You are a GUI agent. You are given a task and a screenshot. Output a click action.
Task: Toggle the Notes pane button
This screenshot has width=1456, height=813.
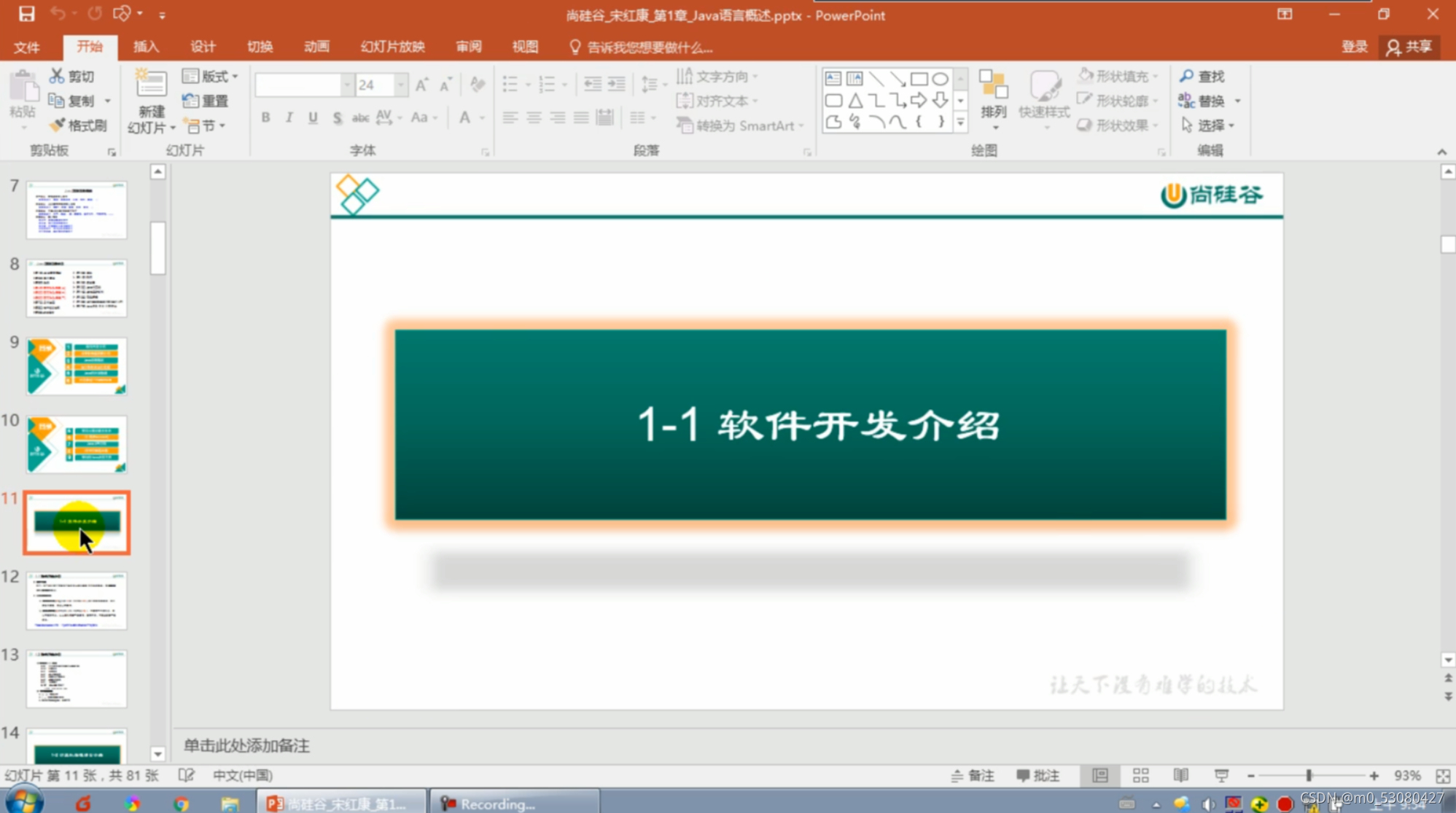coord(973,775)
